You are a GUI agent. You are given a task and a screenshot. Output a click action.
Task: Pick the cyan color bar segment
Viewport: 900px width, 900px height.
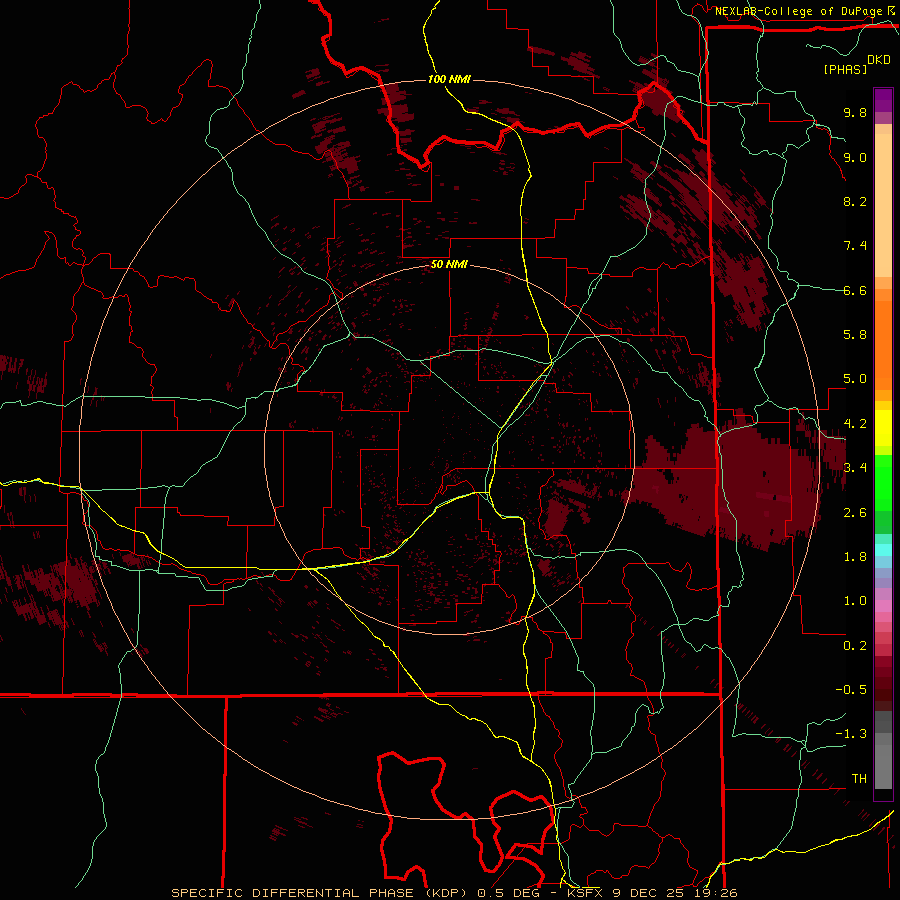[883, 549]
